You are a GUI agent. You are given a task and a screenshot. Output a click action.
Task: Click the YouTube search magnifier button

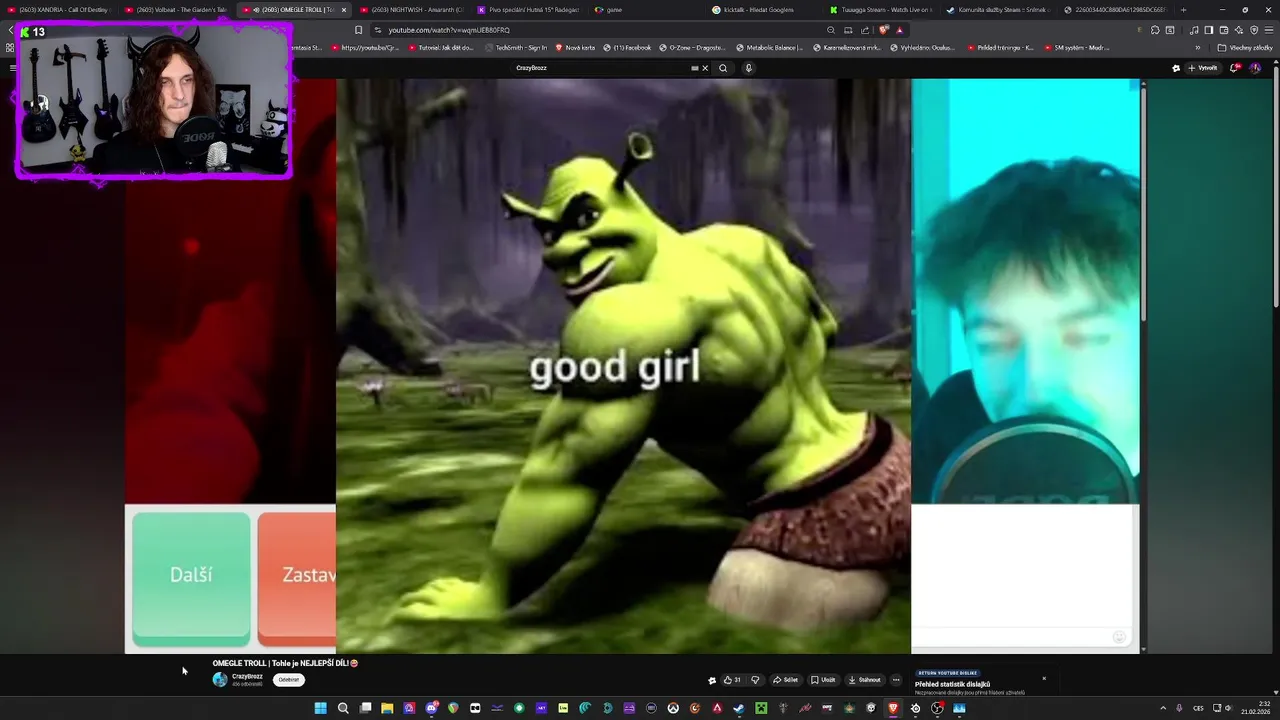(x=723, y=68)
